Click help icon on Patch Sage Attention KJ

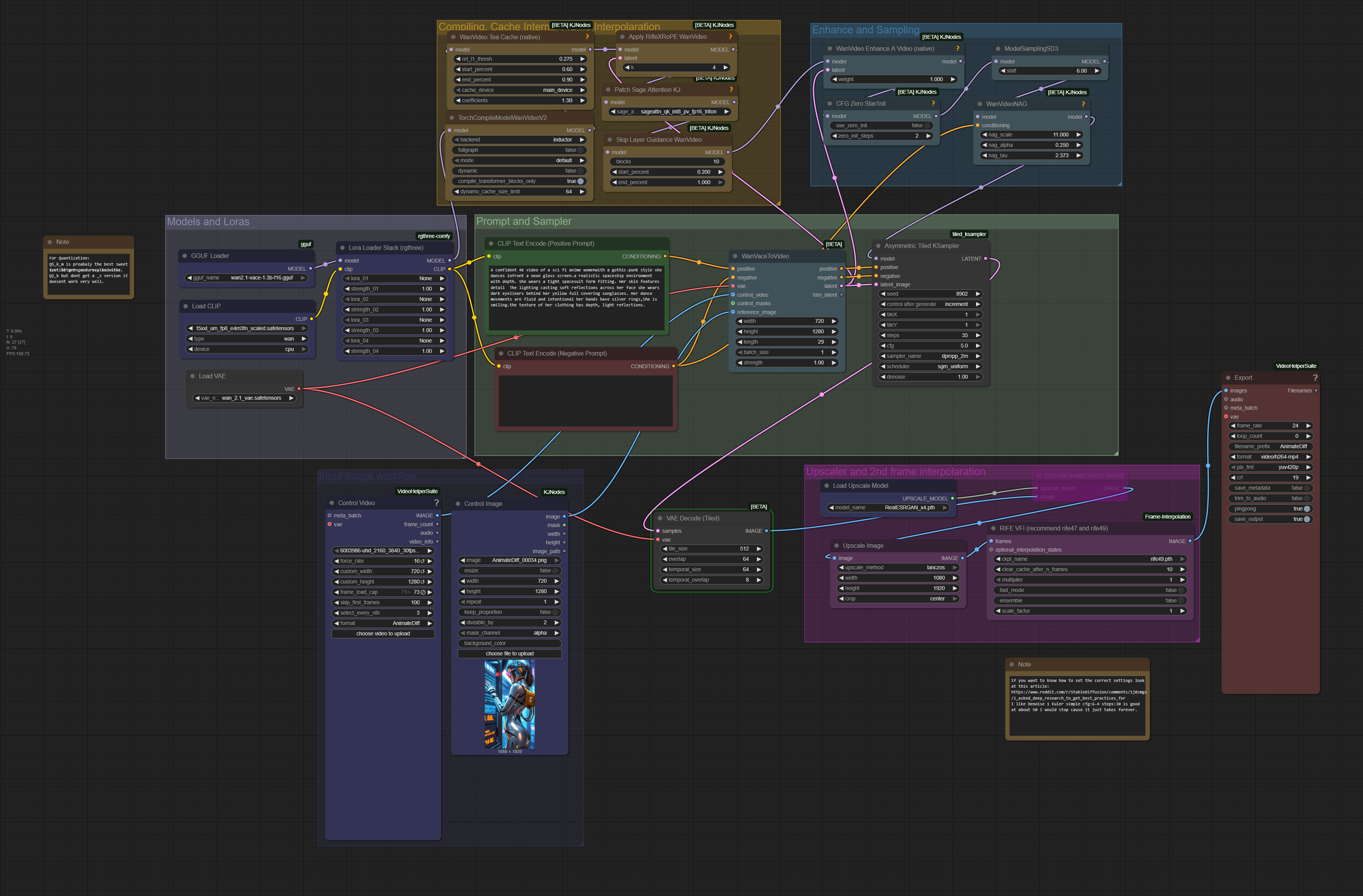pyautogui.click(x=731, y=89)
